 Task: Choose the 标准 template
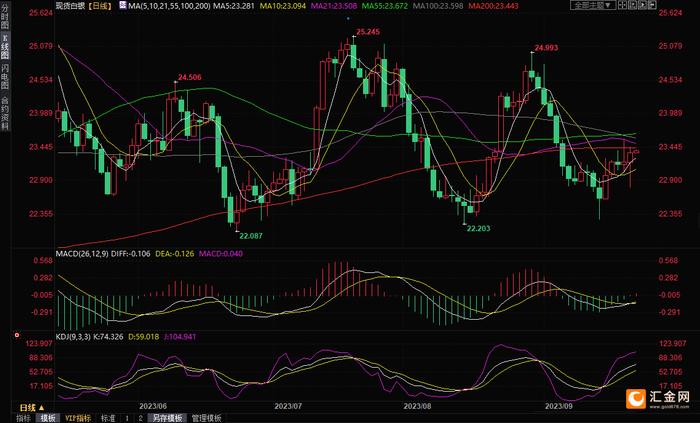pos(108,418)
